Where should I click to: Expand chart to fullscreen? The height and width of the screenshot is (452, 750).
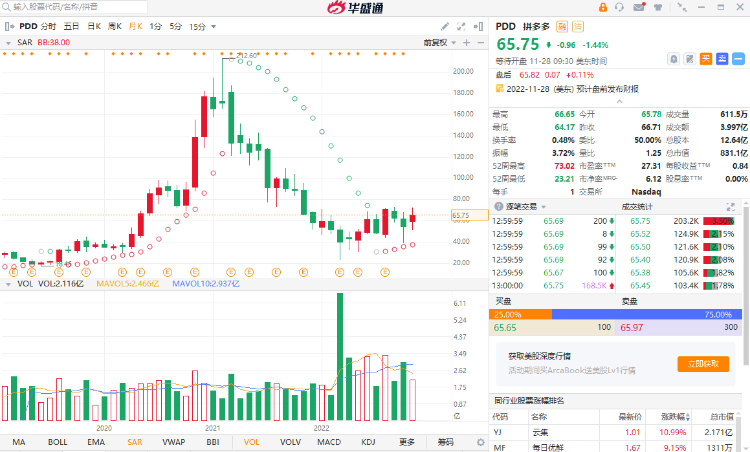pyautogui.click(x=461, y=26)
